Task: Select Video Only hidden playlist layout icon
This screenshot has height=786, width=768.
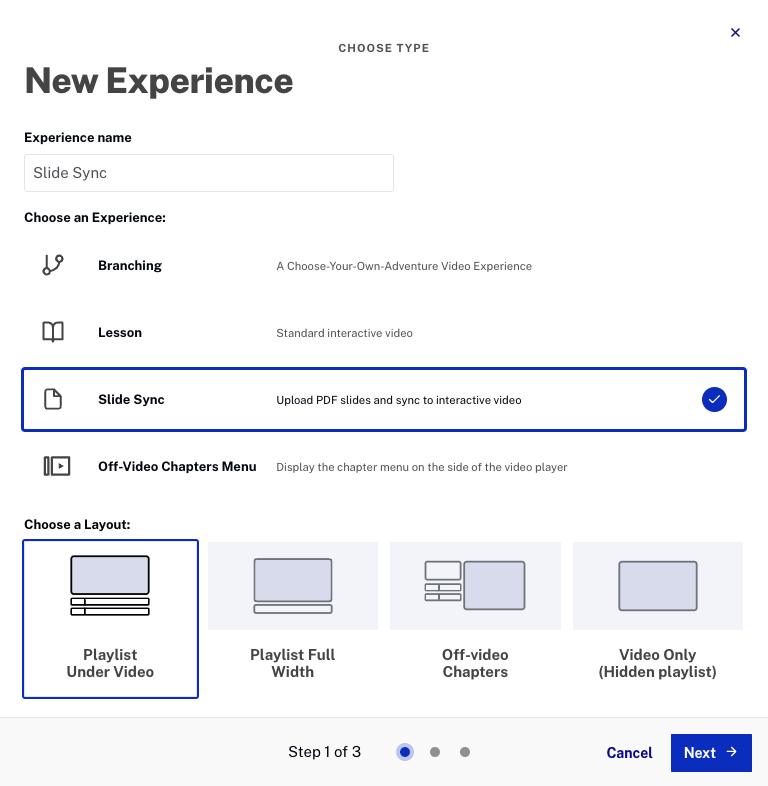Action: [x=658, y=585]
